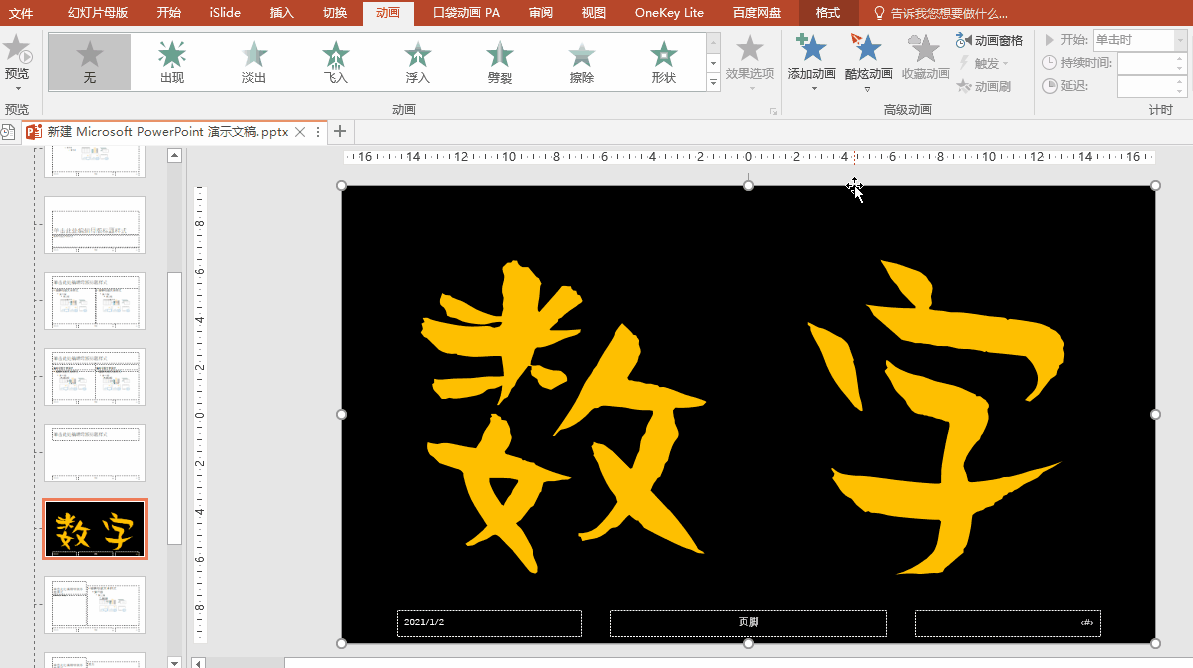This screenshot has height=668, width=1193.
Task: Apply the 劈裂 (Split) animation effect
Action: point(499,62)
